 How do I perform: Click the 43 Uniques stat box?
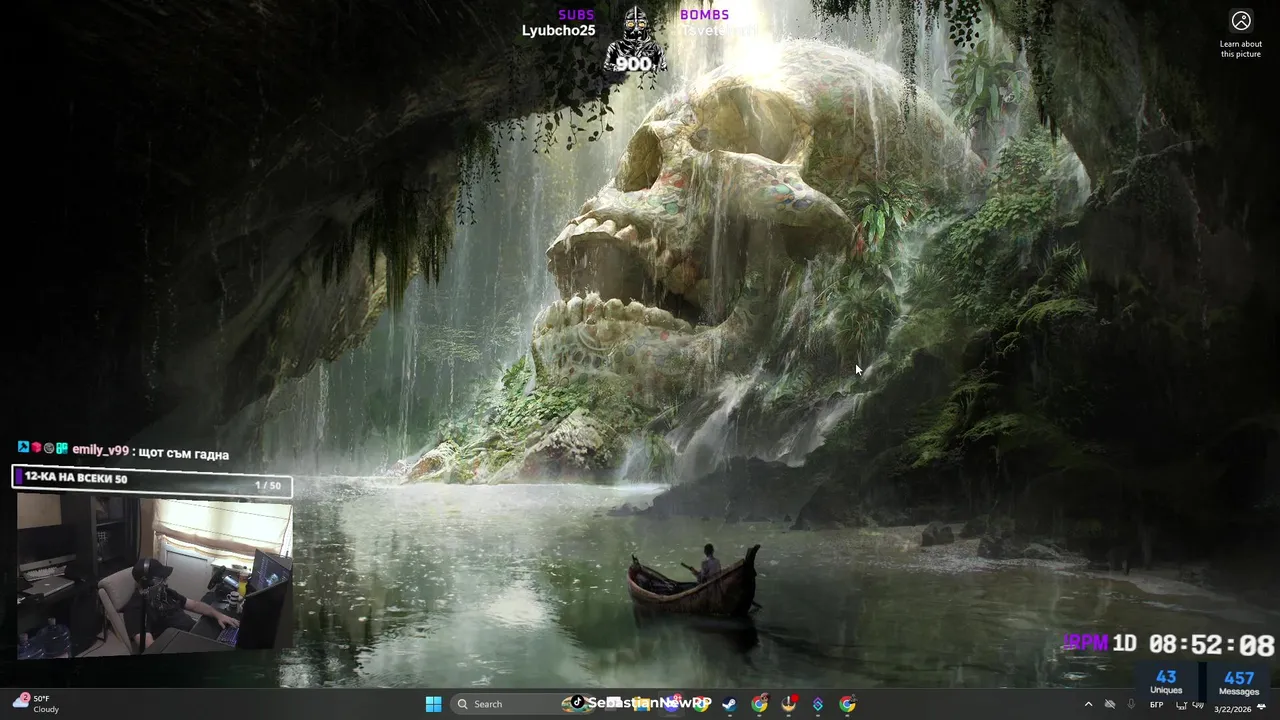point(1166,682)
